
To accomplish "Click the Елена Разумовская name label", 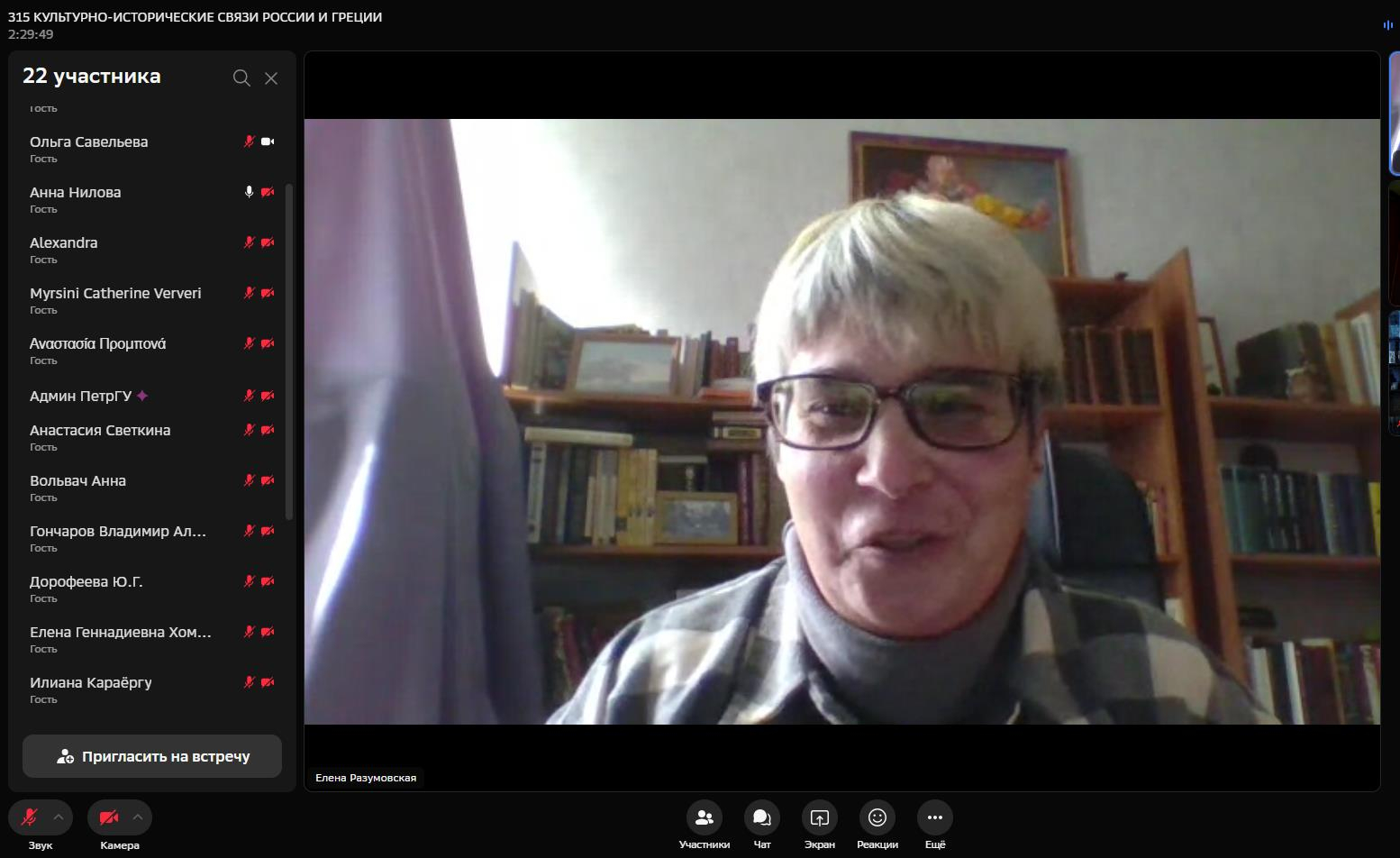I will click(x=366, y=778).
